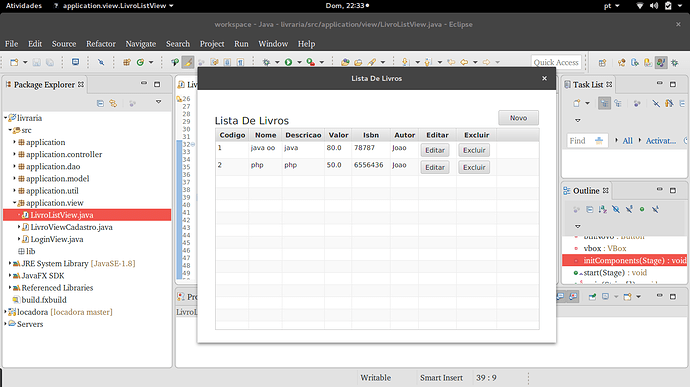The height and width of the screenshot is (387, 690).
Task: Click the New wizard toolbar icon
Action: [x=14, y=63]
